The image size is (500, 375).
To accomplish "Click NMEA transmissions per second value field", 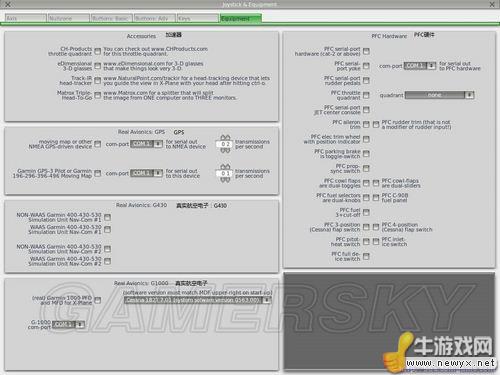I will [225, 144].
